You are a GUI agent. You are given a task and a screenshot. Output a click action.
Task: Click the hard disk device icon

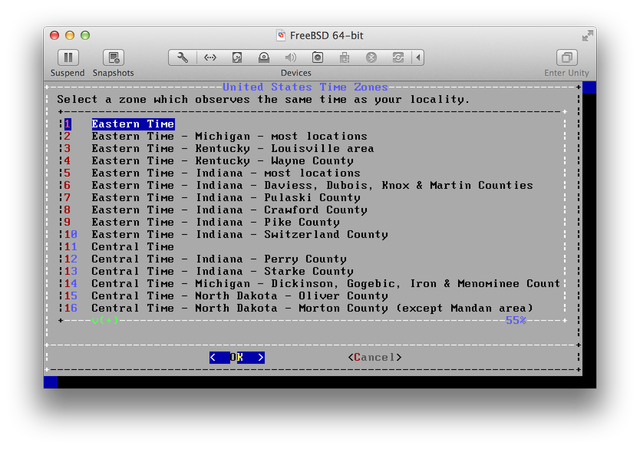[x=237, y=58]
